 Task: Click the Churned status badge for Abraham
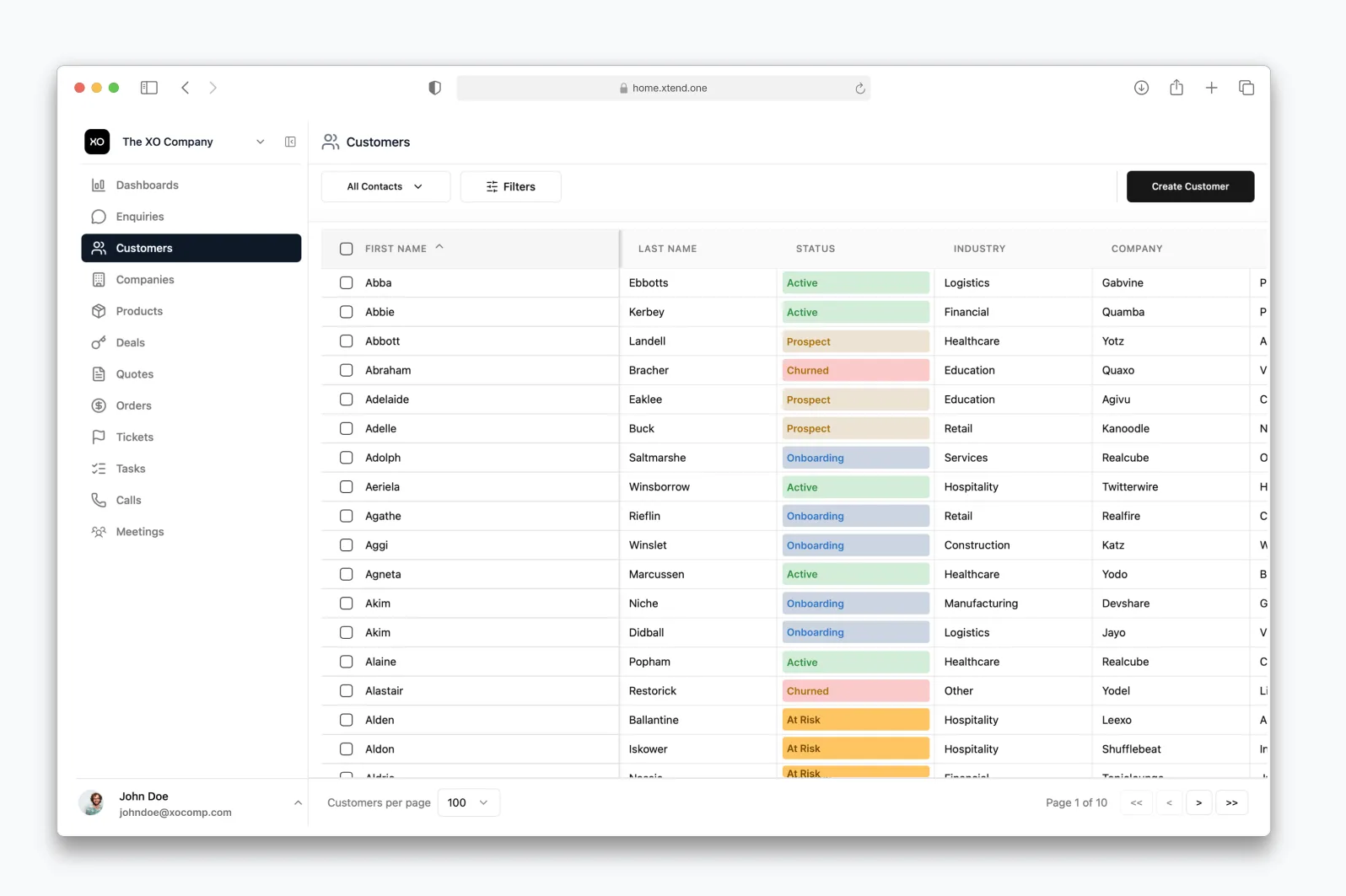coord(855,370)
